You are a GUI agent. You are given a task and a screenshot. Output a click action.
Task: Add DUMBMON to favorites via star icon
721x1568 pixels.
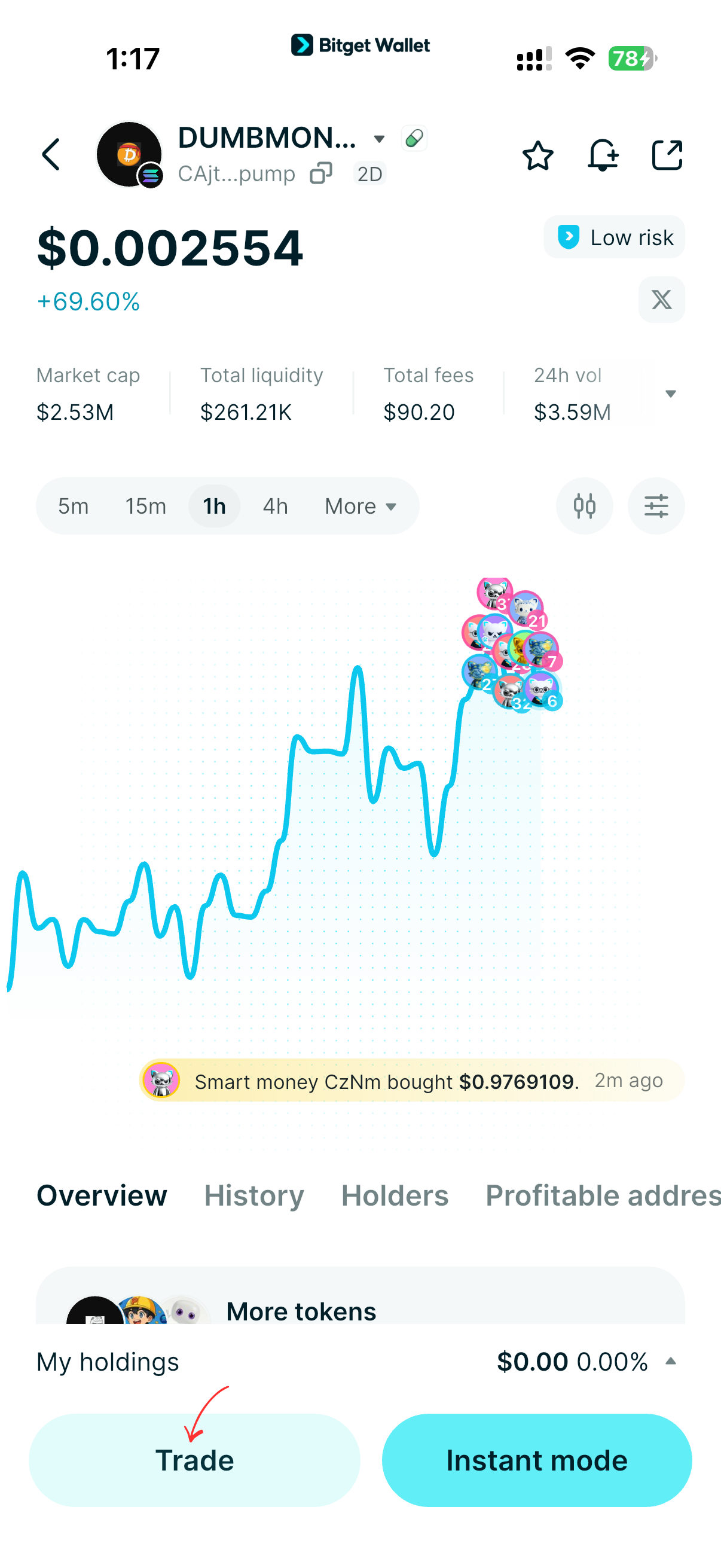tap(538, 155)
